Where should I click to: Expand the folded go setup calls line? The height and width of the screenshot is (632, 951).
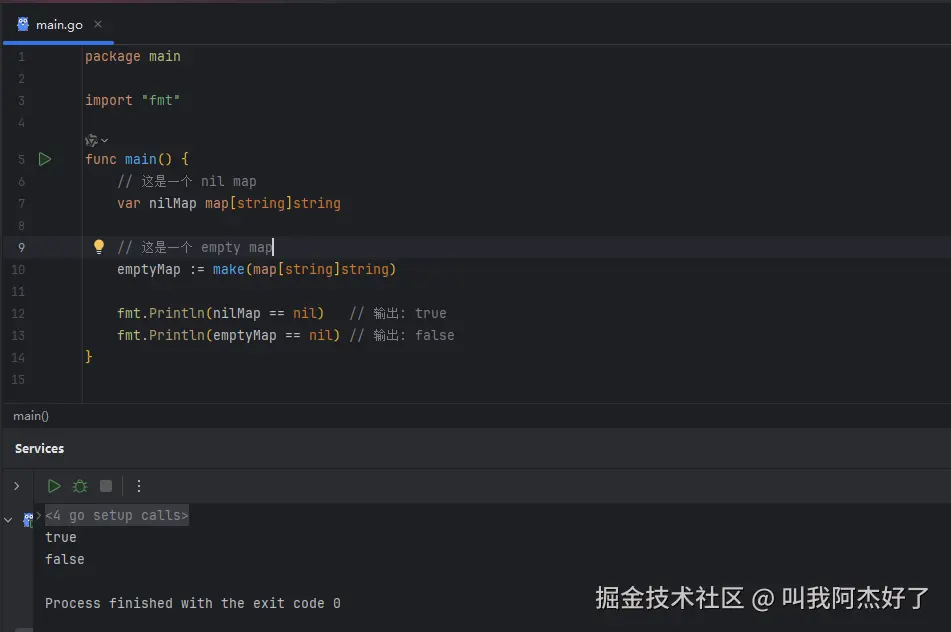(116, 516)
